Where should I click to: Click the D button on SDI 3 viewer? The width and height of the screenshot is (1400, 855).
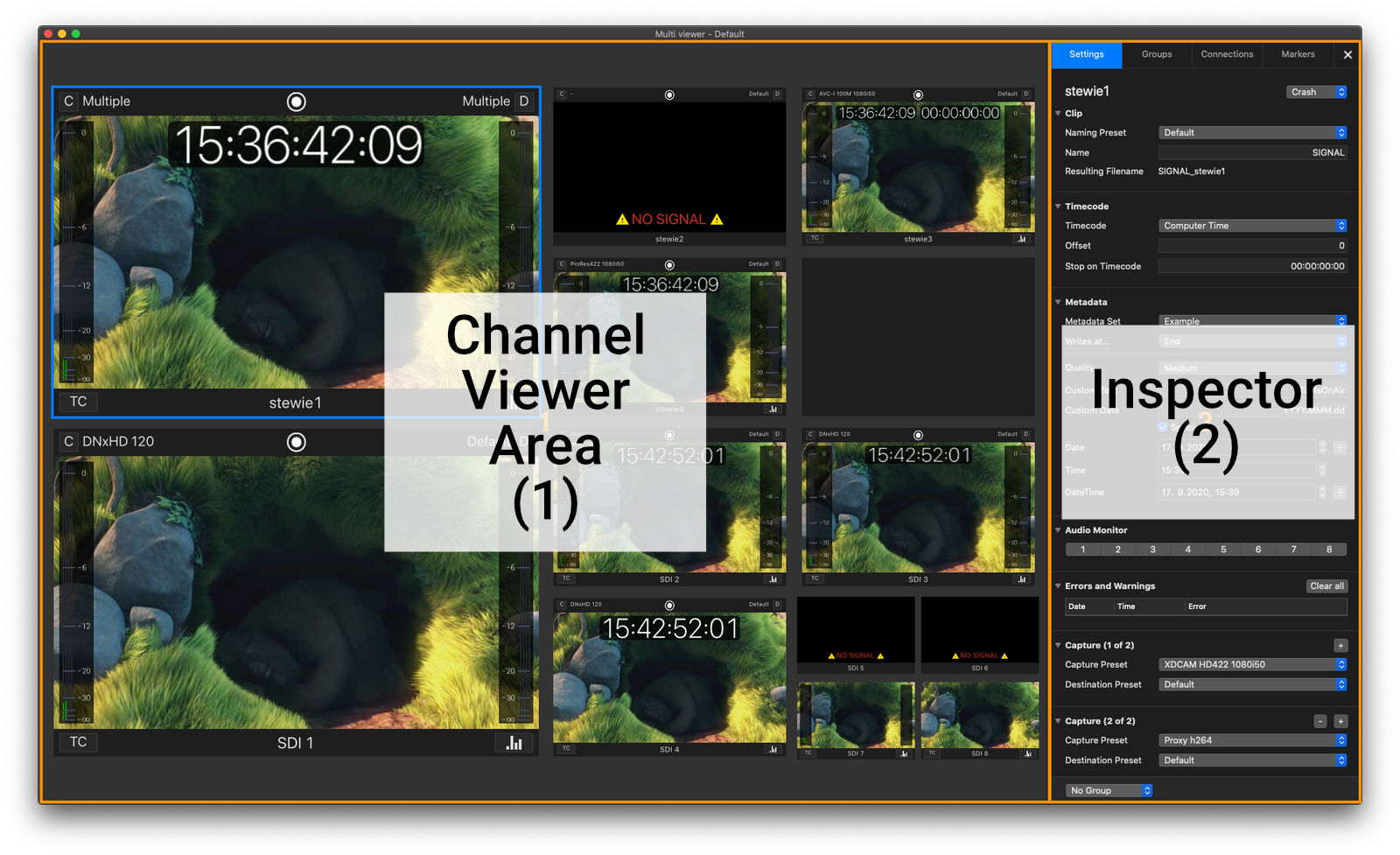pyautogui.click(x=1025, y=434)
